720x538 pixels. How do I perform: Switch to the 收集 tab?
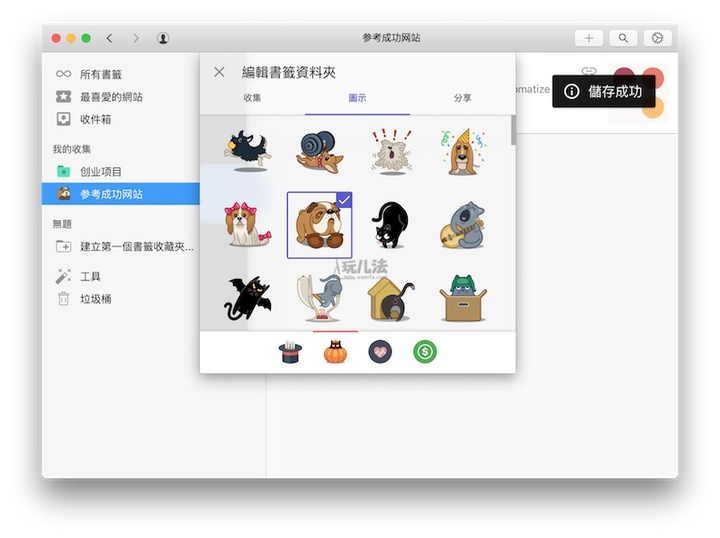[x=252, y=98]
